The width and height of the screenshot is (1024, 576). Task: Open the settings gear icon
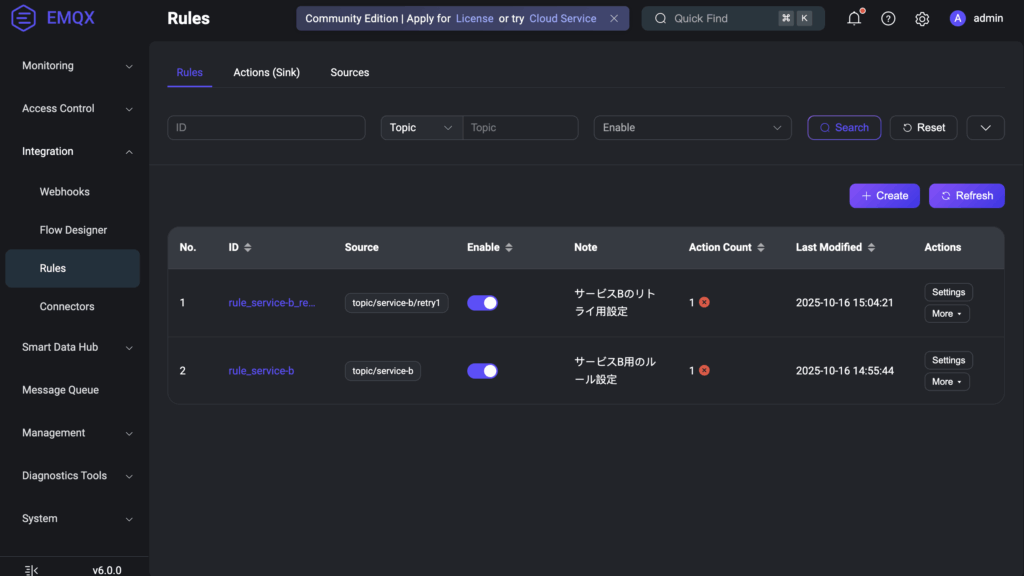pos(922,18)
